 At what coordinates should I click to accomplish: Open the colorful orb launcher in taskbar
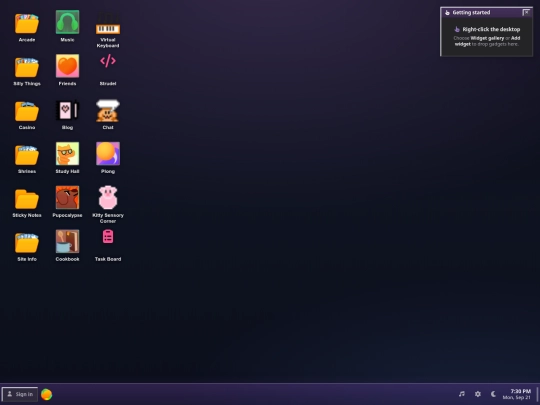tap(46, 394)
